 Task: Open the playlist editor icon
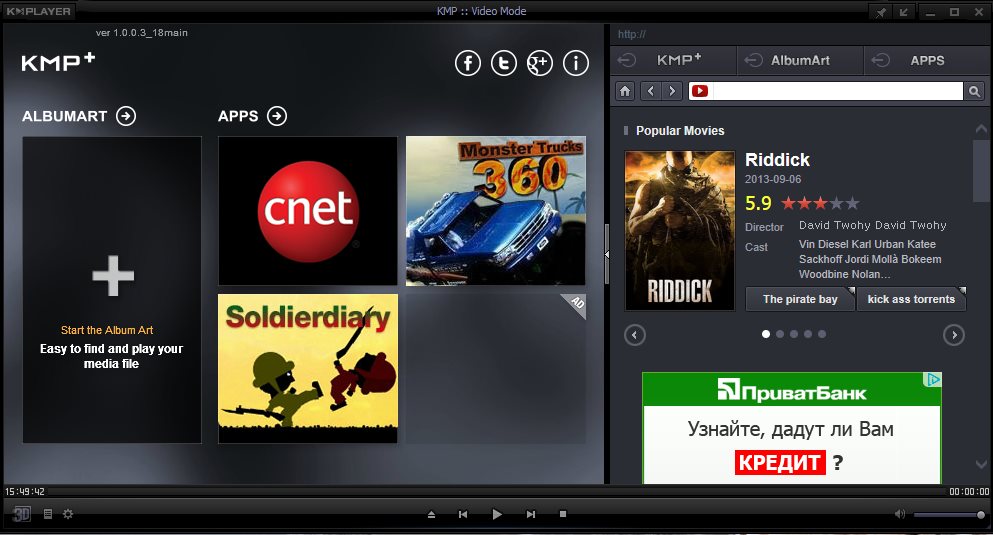point(47,514)
